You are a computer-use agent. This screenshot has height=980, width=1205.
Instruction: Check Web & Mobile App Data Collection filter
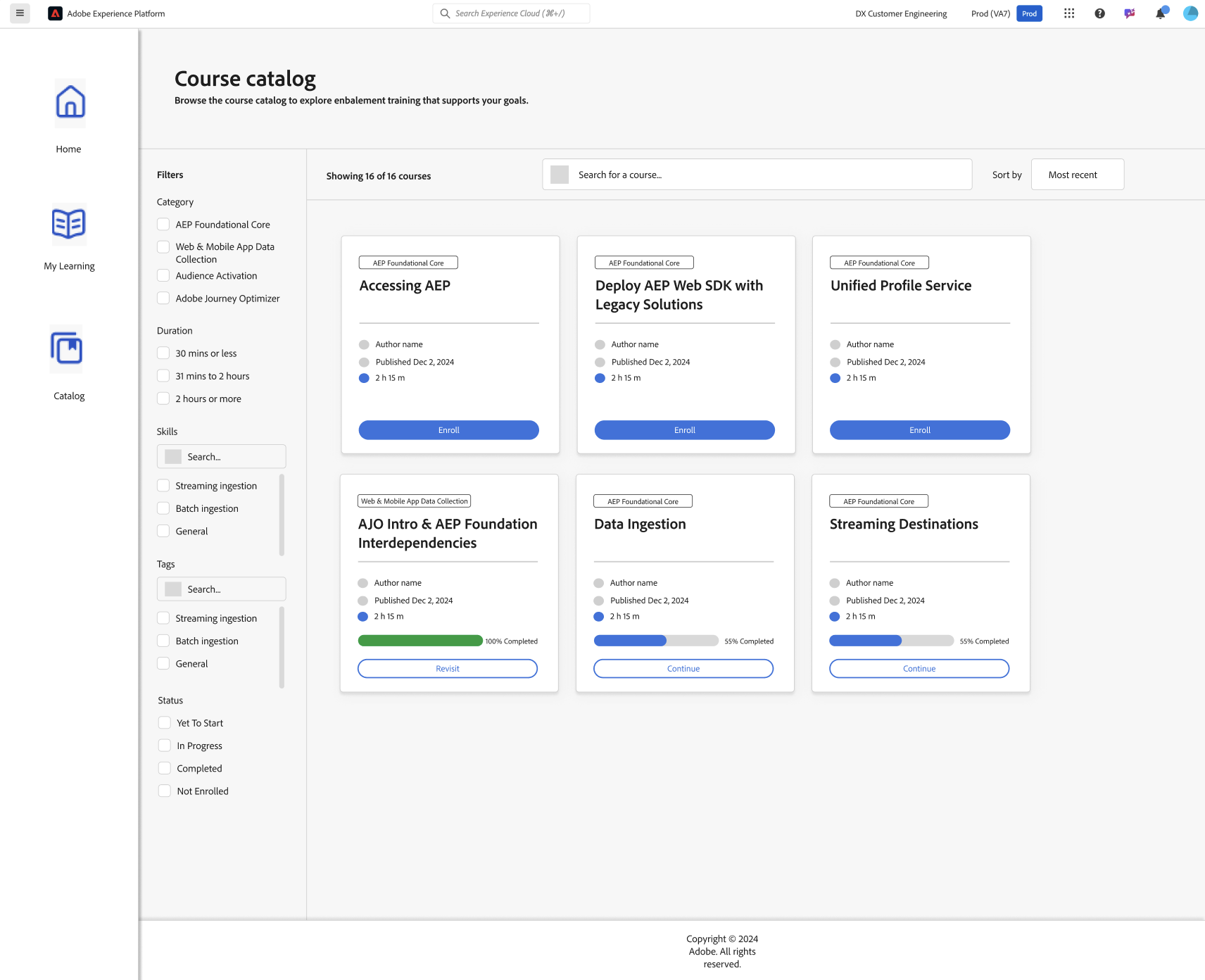tap(163, 246)
